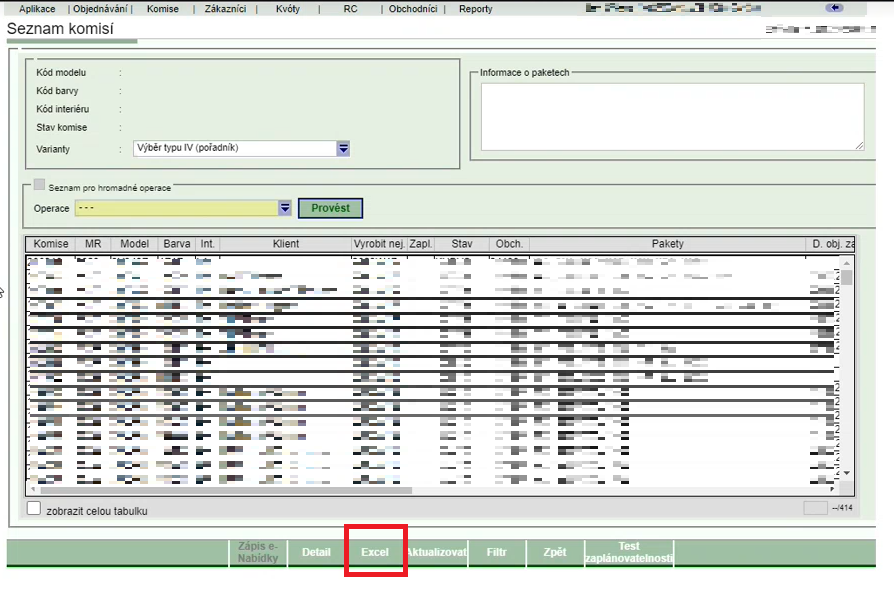The image size is (894, 592).
Task: Sort by the Klient column header
Action: (x=285, y=244)
